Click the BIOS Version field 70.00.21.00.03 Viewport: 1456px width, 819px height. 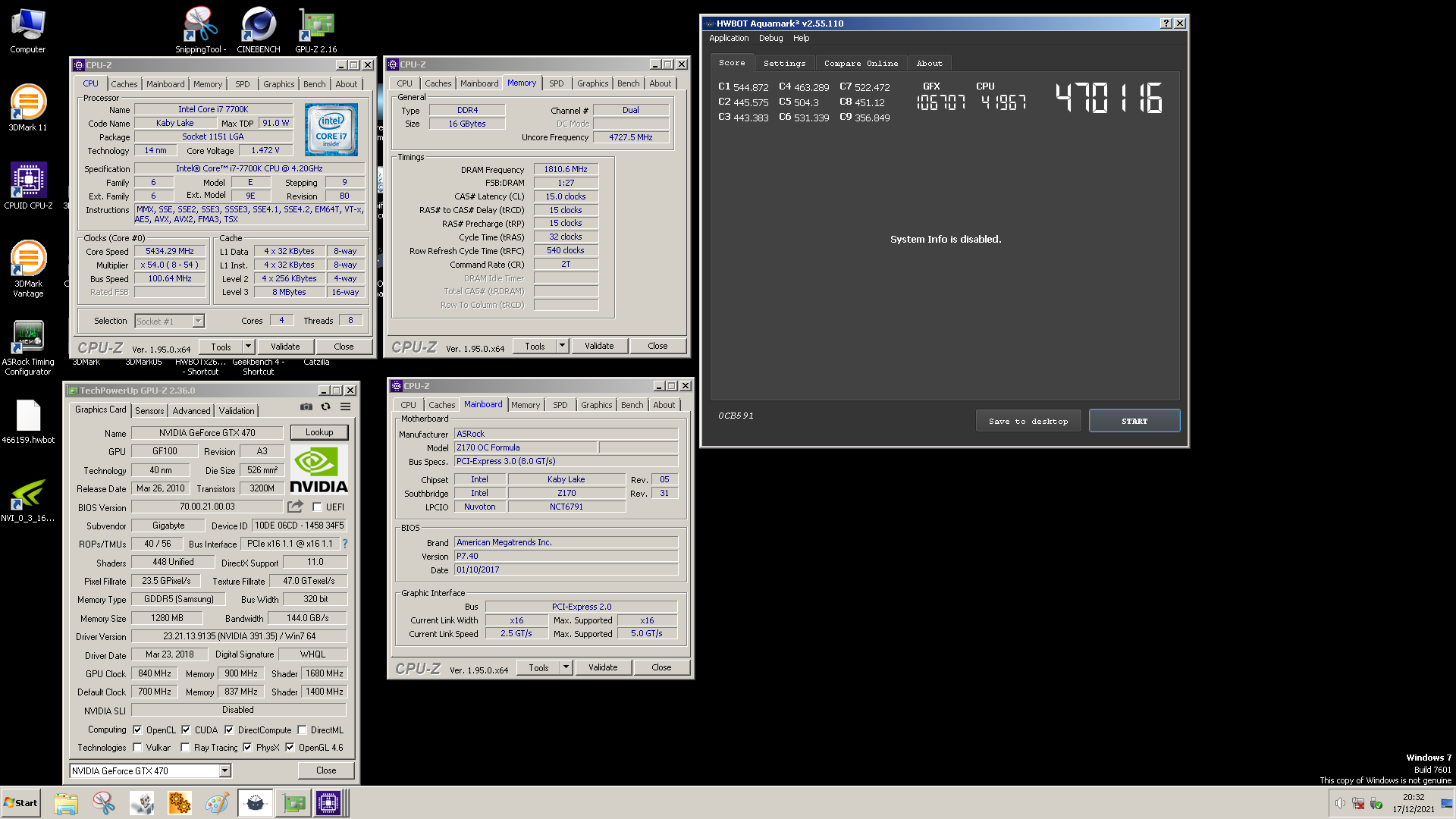[207, 507]
